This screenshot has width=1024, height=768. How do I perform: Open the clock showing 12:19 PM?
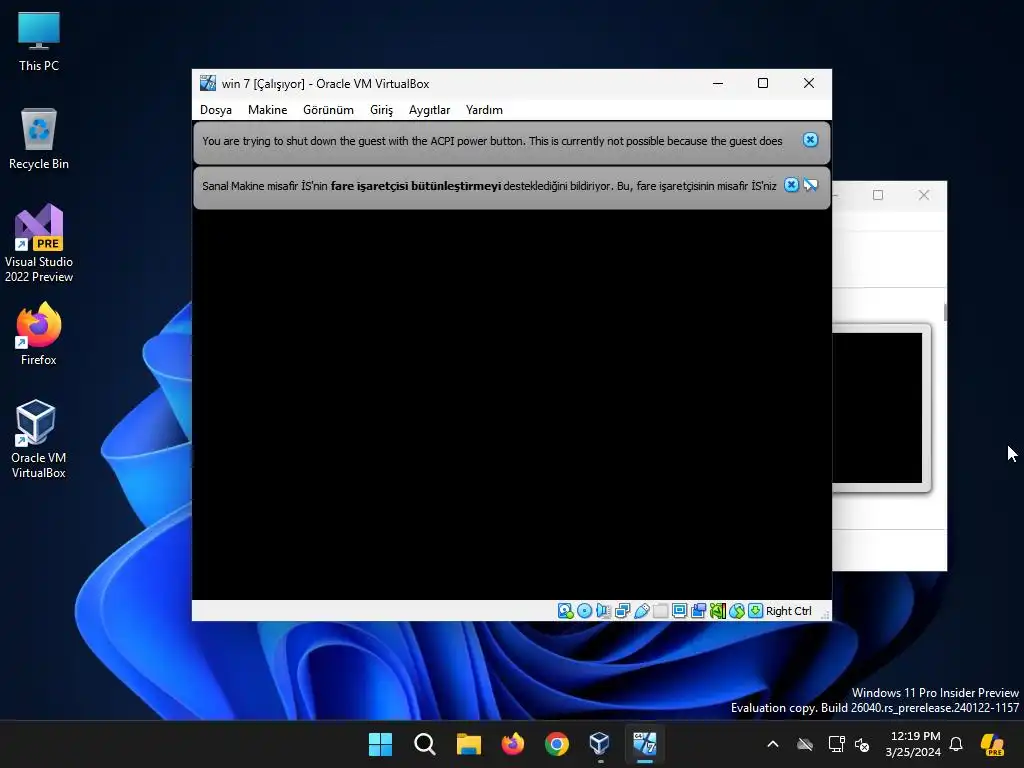coord(914,744)
